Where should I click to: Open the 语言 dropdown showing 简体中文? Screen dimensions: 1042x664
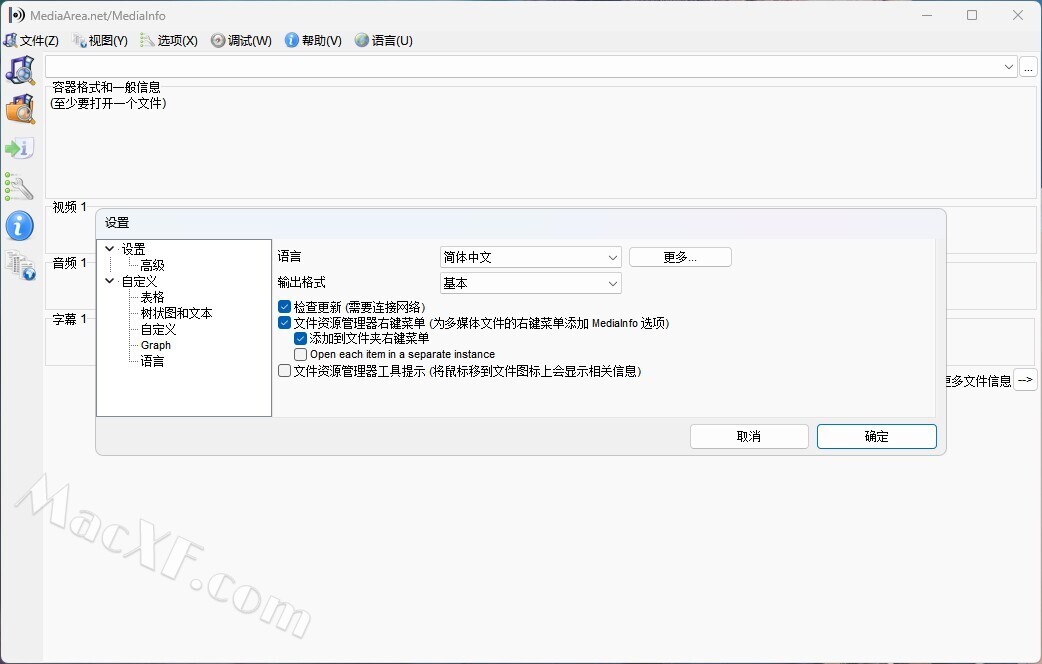click(530, 257)
